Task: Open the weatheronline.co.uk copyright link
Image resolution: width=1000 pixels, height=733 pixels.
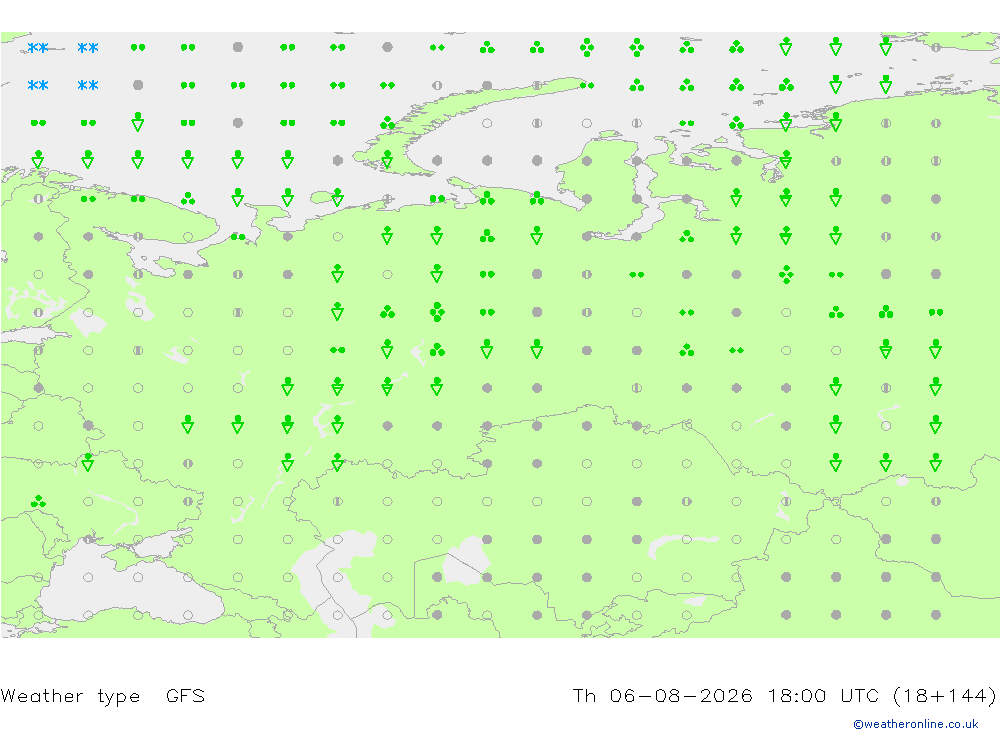Action: click(x=916, y=724)
